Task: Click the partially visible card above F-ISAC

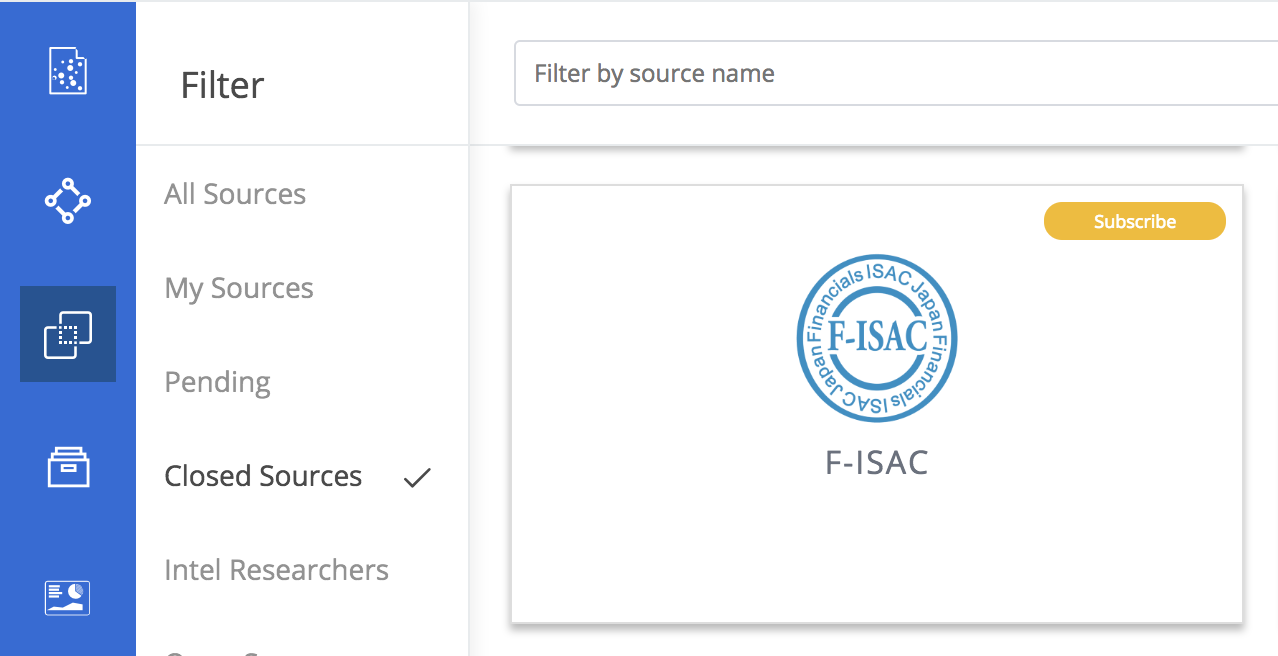Action: coord(877,149)
